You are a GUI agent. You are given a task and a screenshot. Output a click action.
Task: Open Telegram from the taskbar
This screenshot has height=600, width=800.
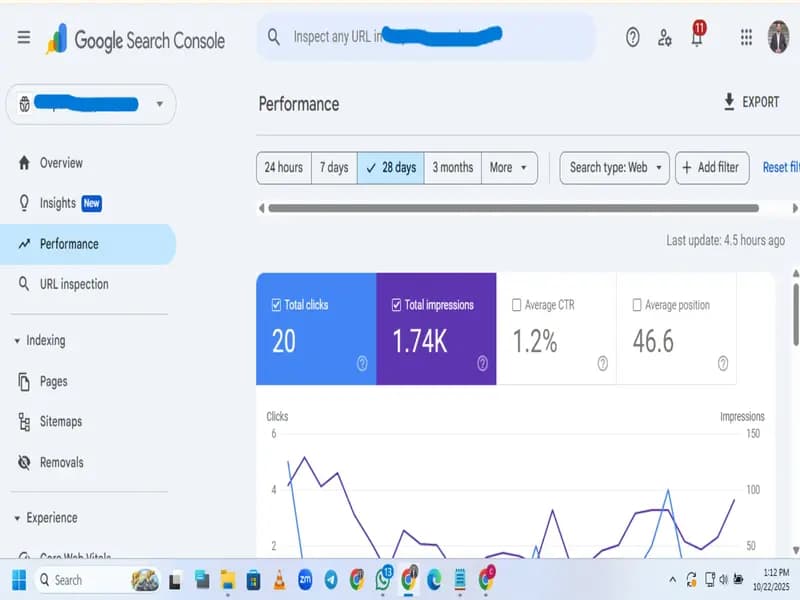331,580
